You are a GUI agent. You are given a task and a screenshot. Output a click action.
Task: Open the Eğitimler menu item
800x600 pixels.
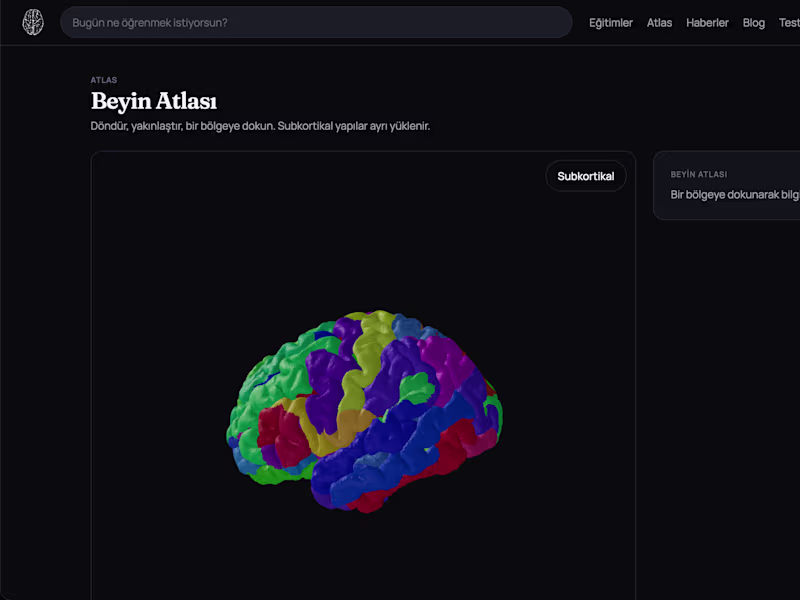pos(611,23)
